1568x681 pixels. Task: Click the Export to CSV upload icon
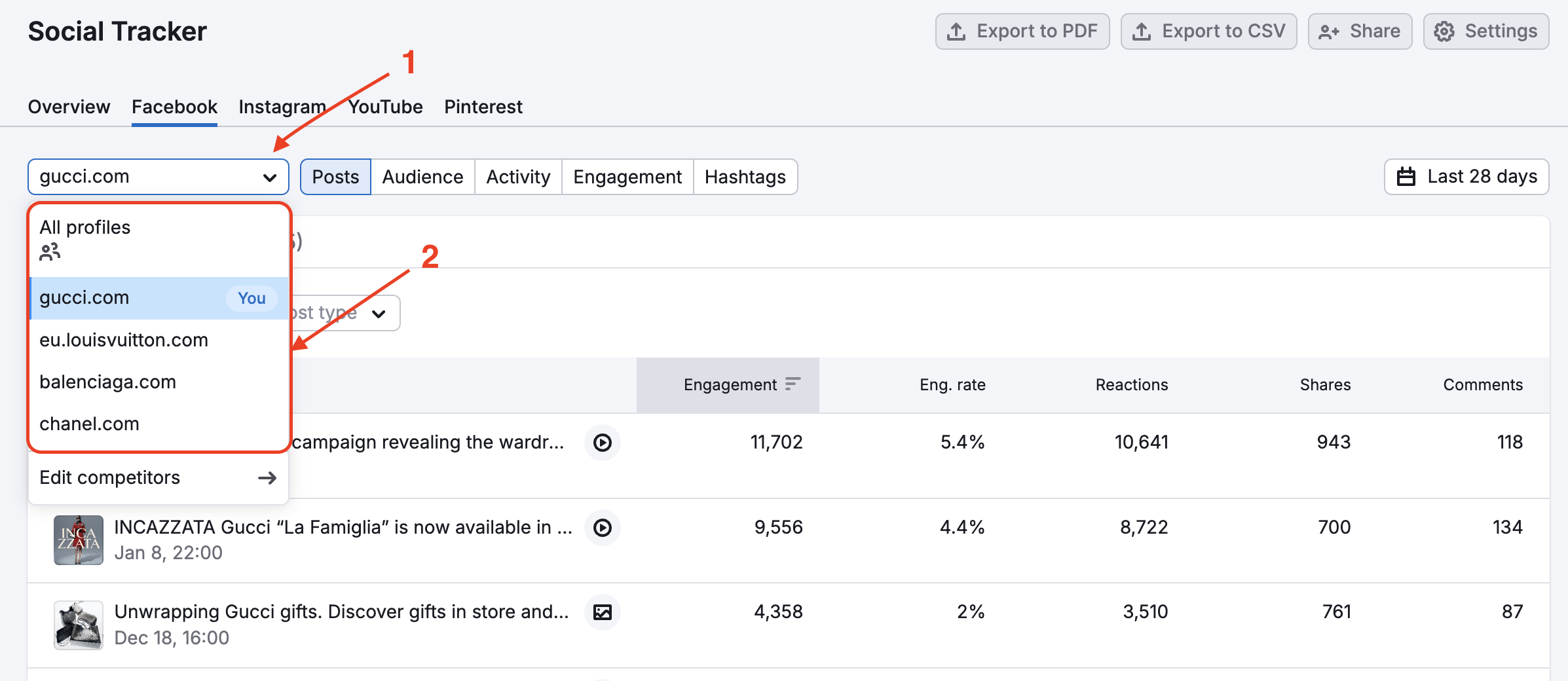(1142, 30)
